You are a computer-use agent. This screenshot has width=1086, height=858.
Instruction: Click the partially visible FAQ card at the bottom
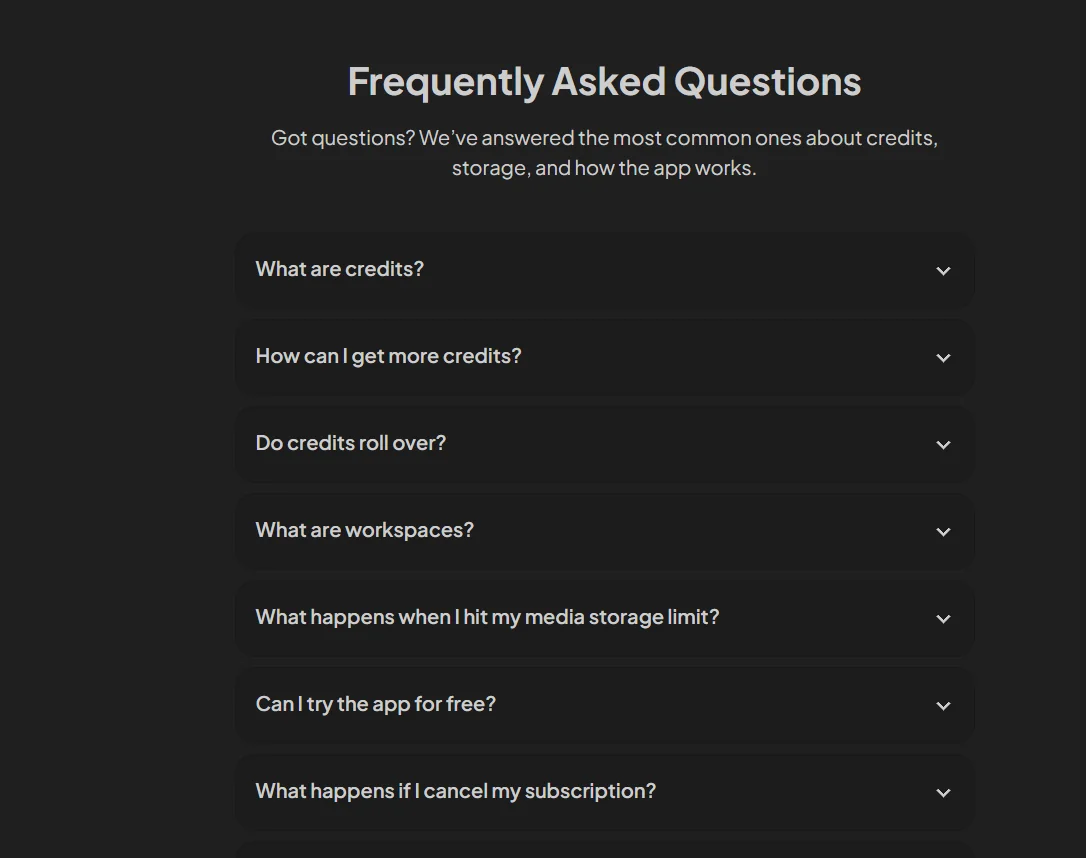[604, 850]
